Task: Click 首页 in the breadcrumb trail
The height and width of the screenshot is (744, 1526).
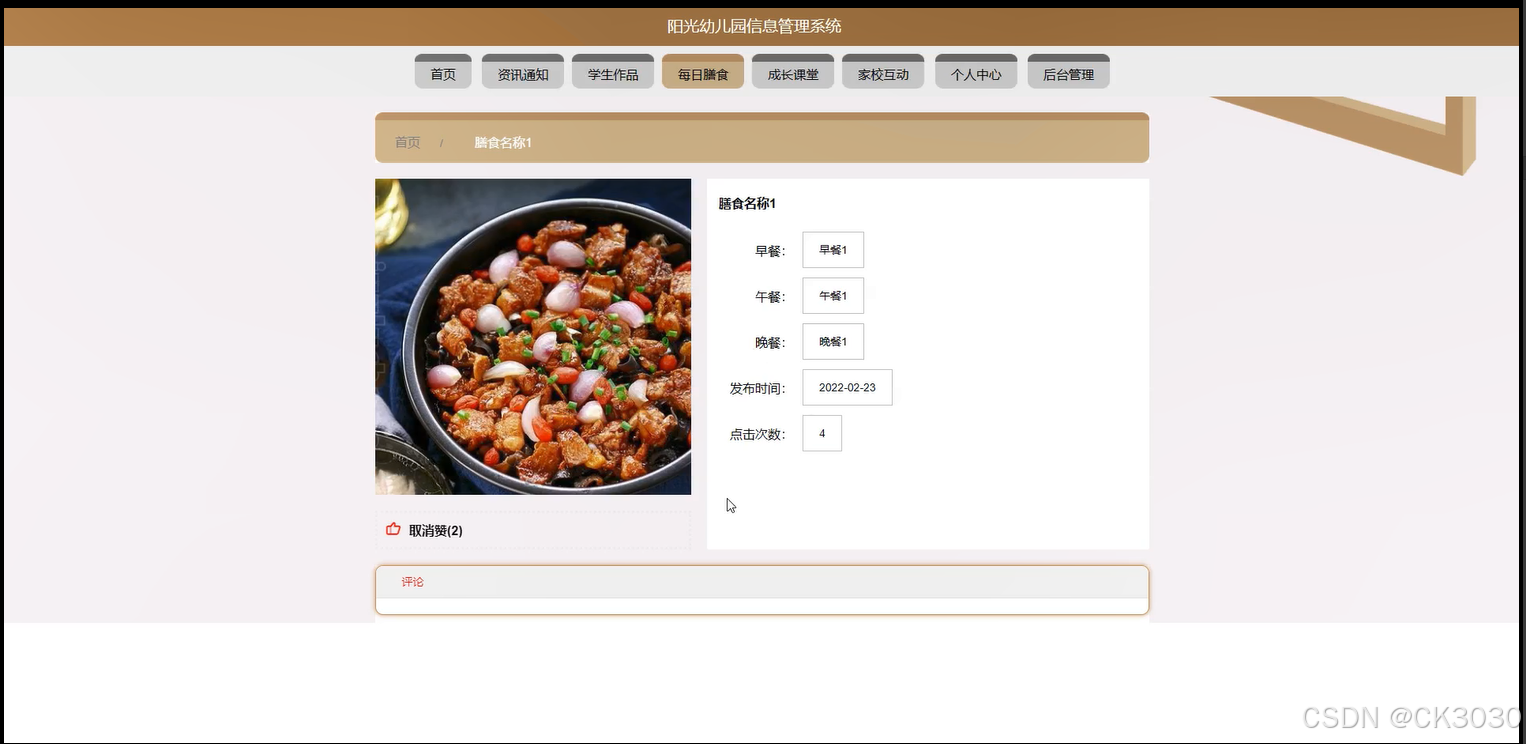Action: click(406, 142)
